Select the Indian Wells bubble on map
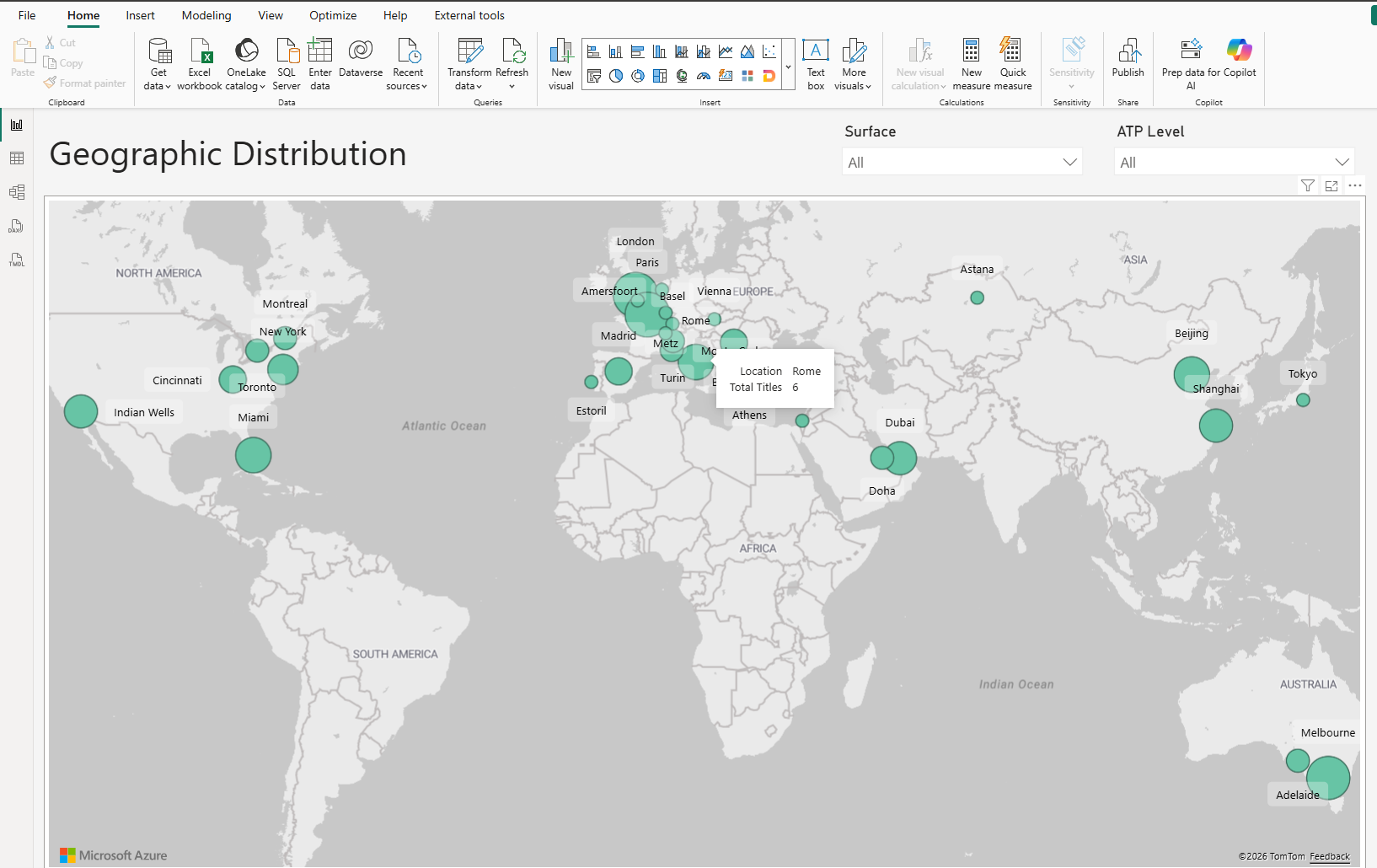1377x868 pixels. click(81, 411)
